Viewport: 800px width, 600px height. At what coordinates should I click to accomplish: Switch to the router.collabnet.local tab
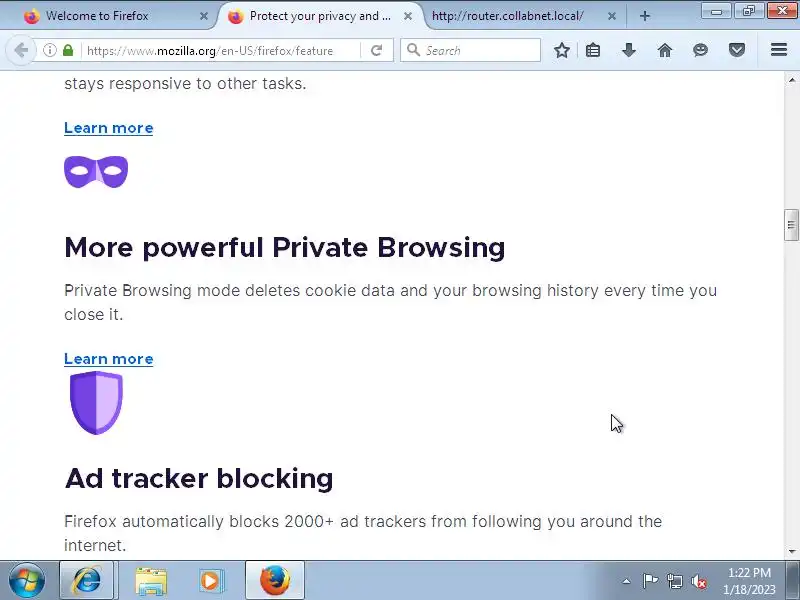520,16
